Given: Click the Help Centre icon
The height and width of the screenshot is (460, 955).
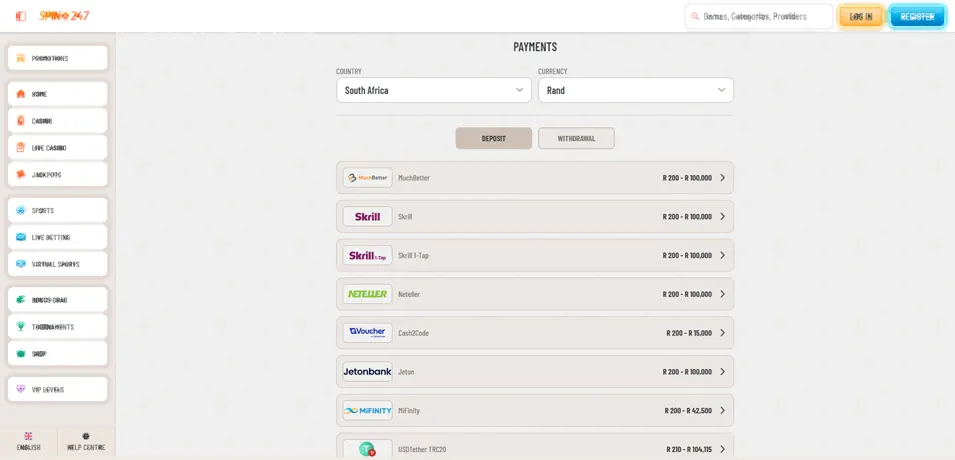Looking at the screenshot, I should (86, 436).
